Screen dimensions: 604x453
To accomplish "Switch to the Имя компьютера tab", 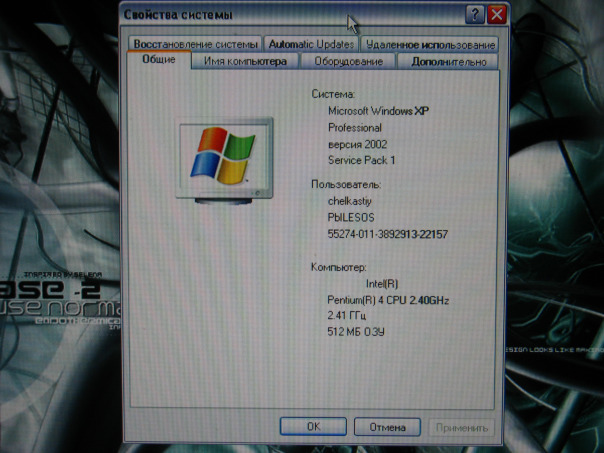I will tap(245, 61).
